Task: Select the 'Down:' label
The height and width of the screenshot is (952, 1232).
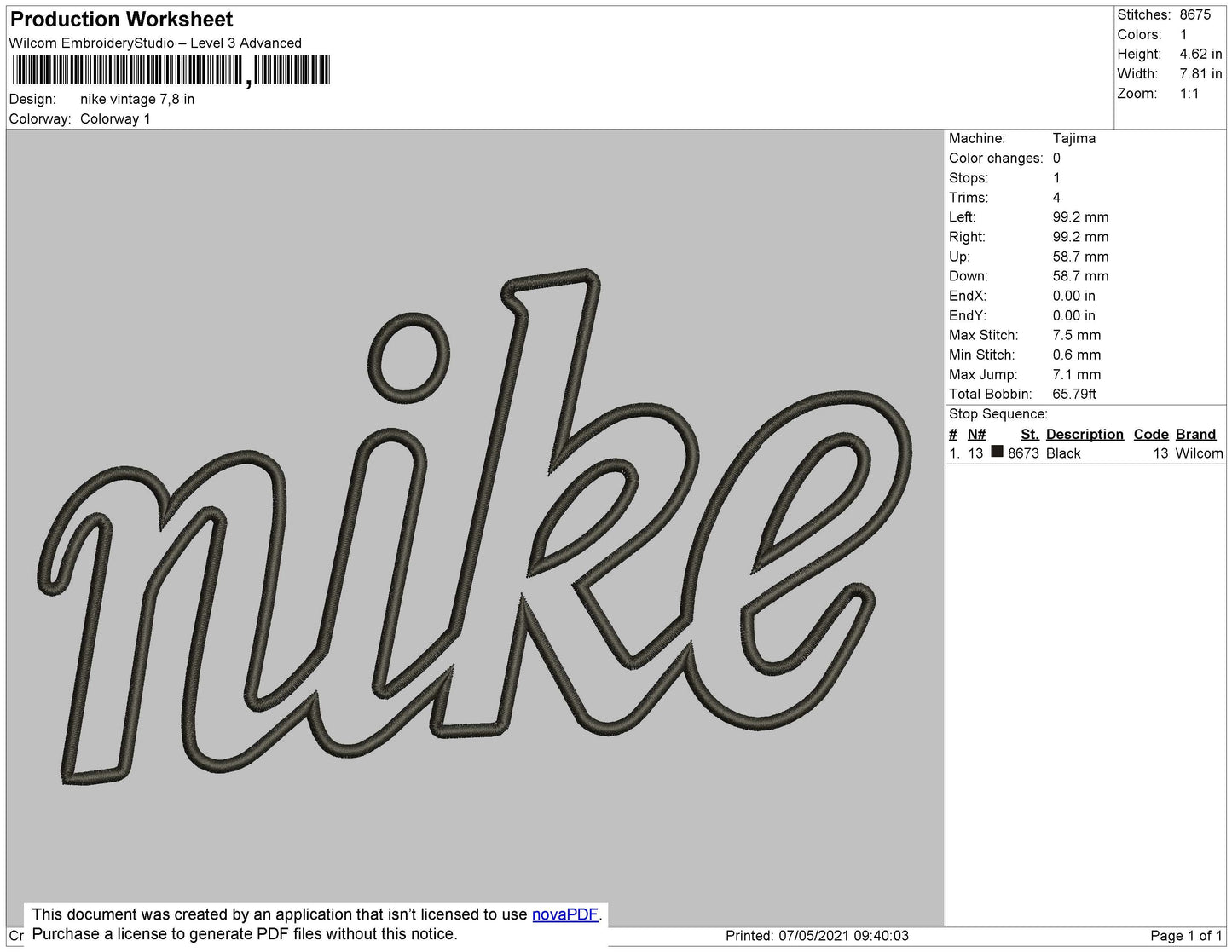Action: click(969, 276)
